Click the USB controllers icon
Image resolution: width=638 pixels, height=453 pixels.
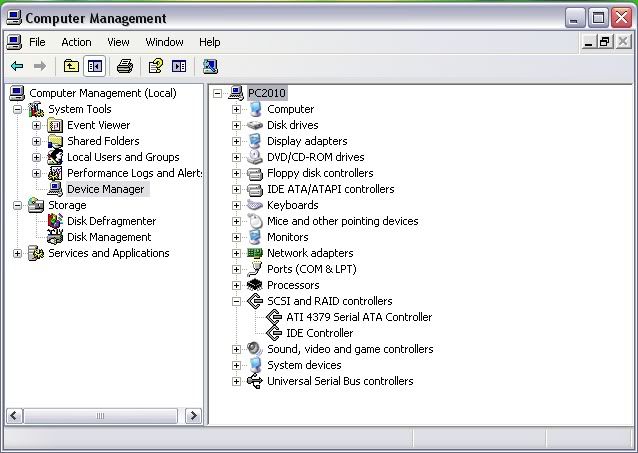point(255,381)
